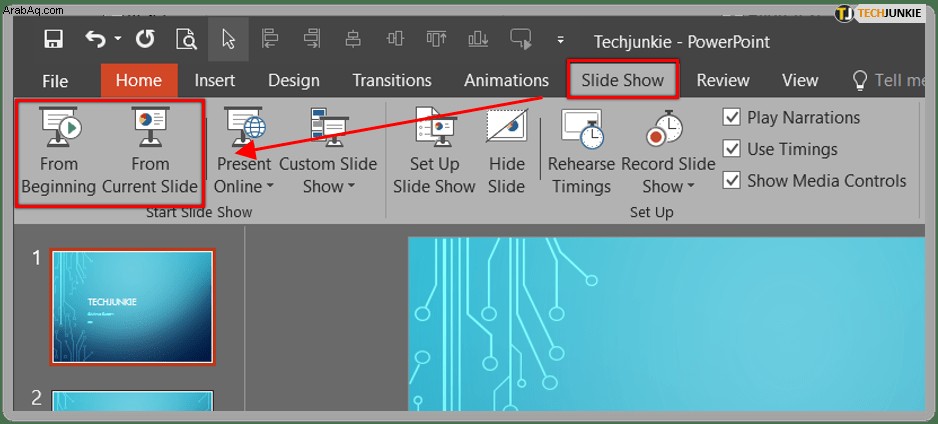938x424 pixels.
Task: Select the pointer Select Objects tool
Action: (228, 39)
